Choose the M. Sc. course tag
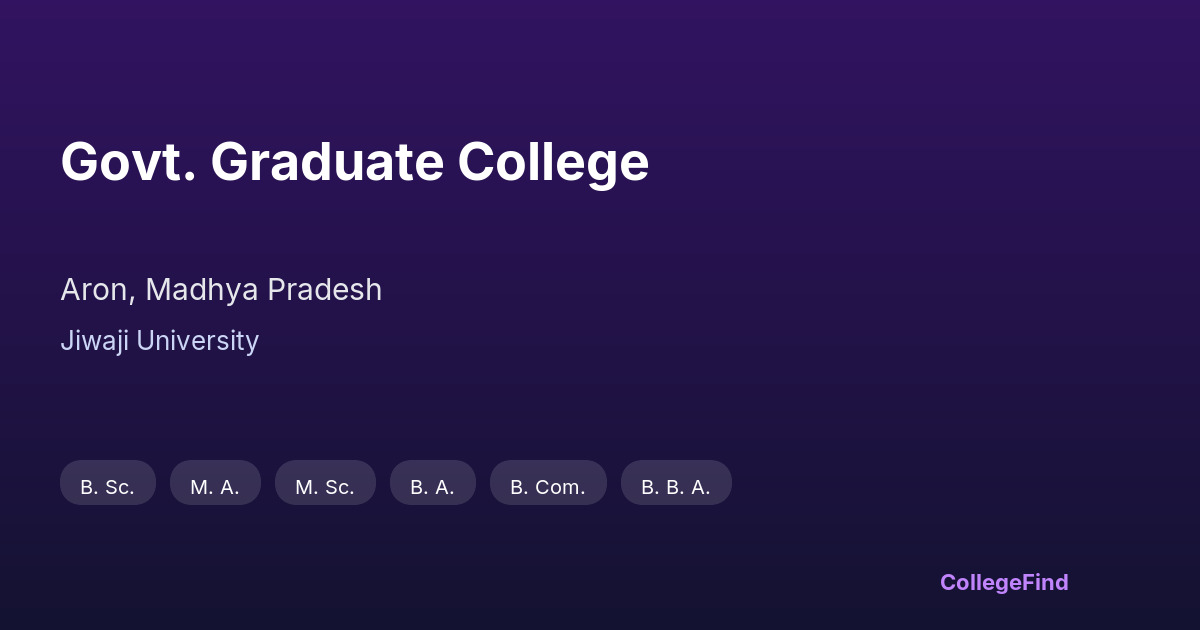This screenshot has height=630, width=1200. point(325,483)
